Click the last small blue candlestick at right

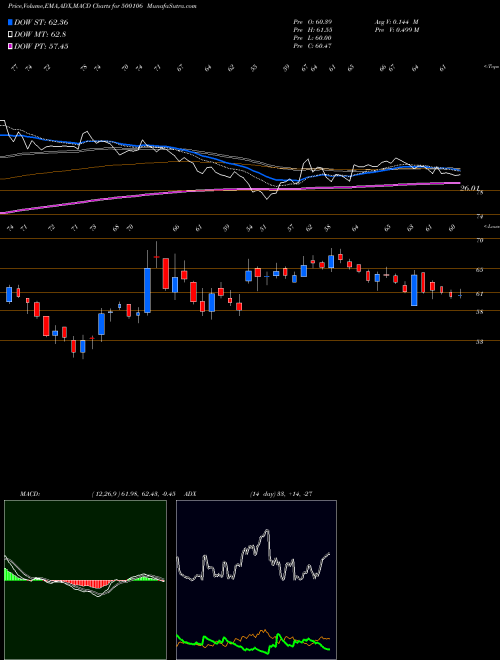coord(460,295)
